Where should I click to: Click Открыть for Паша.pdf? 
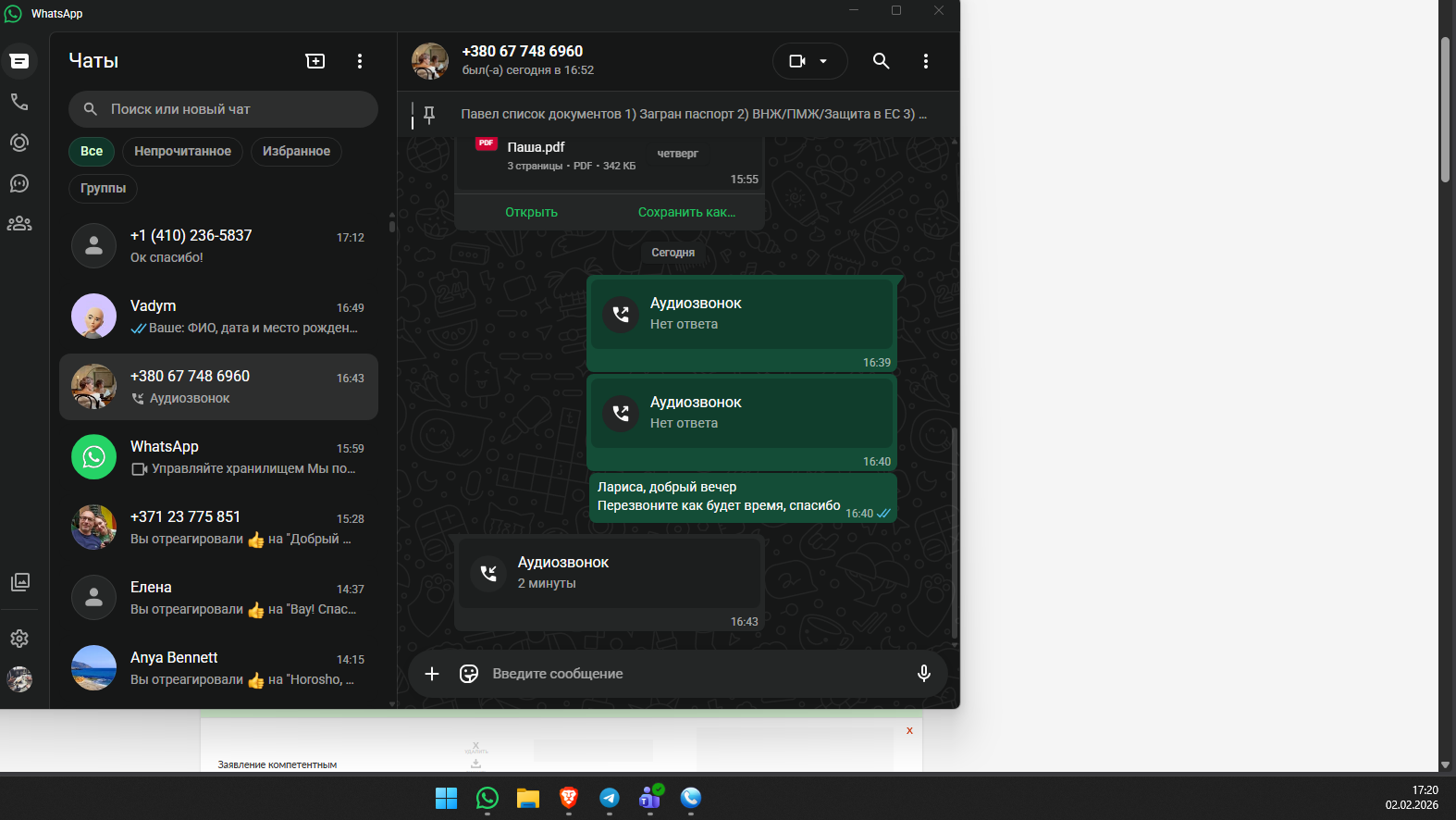click(x=531, y=212)
